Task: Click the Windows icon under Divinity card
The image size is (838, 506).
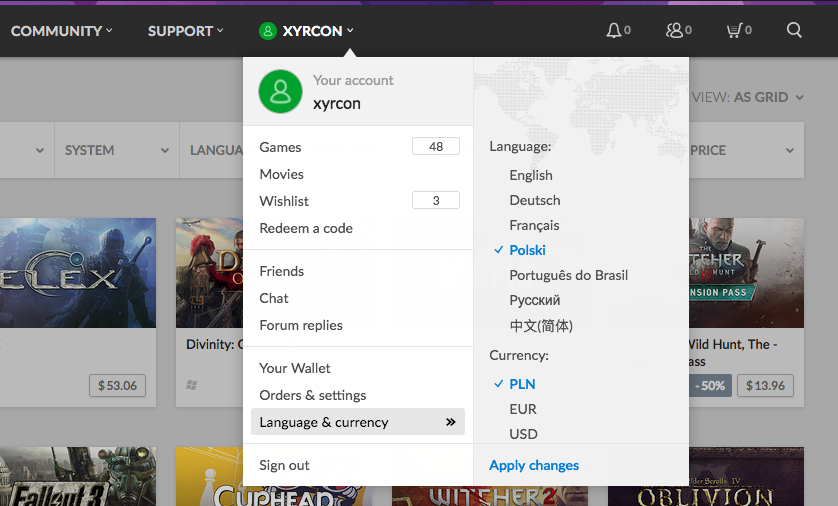Action: [191, 385]
